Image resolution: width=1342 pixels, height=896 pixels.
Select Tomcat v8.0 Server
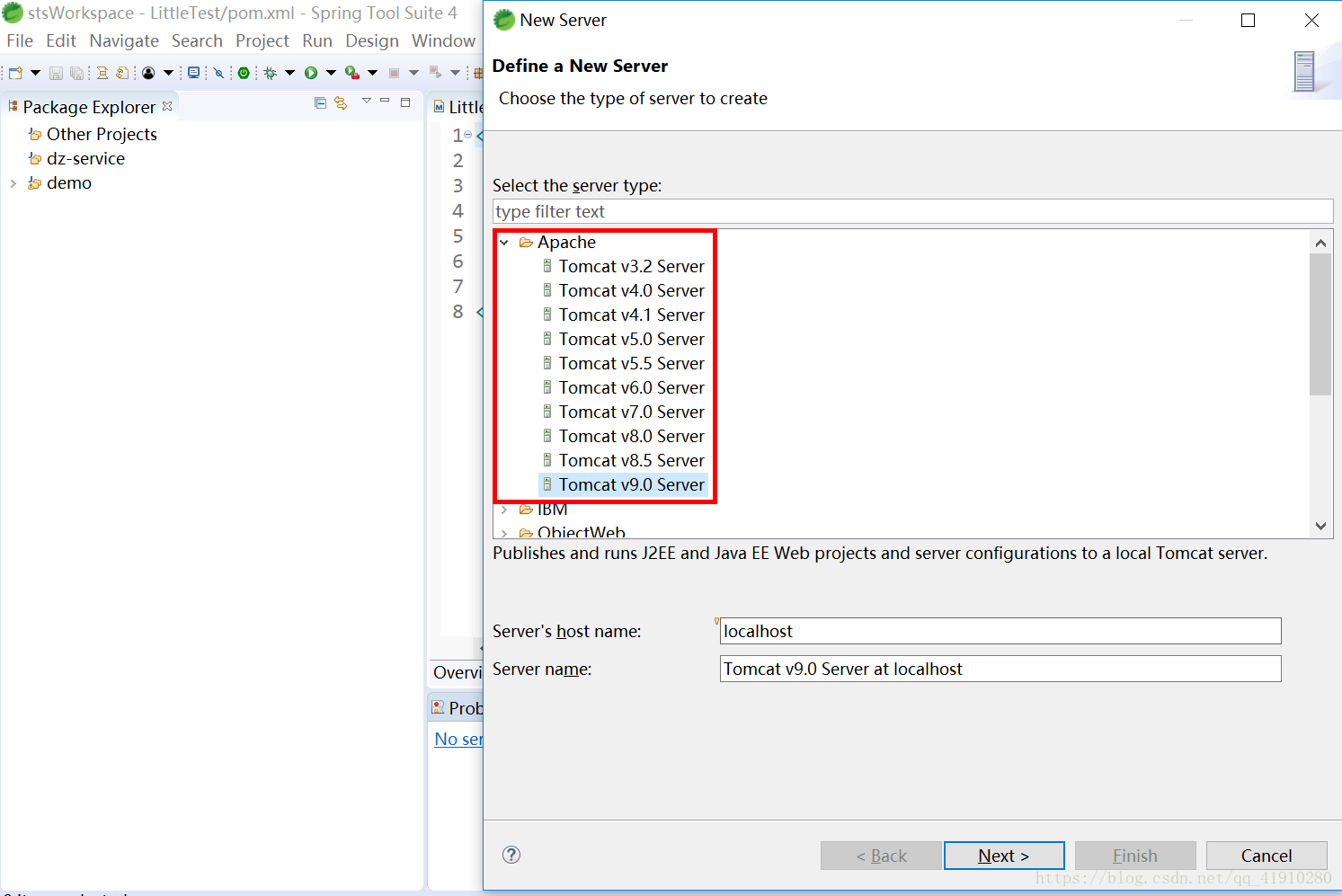coord(631,436)
